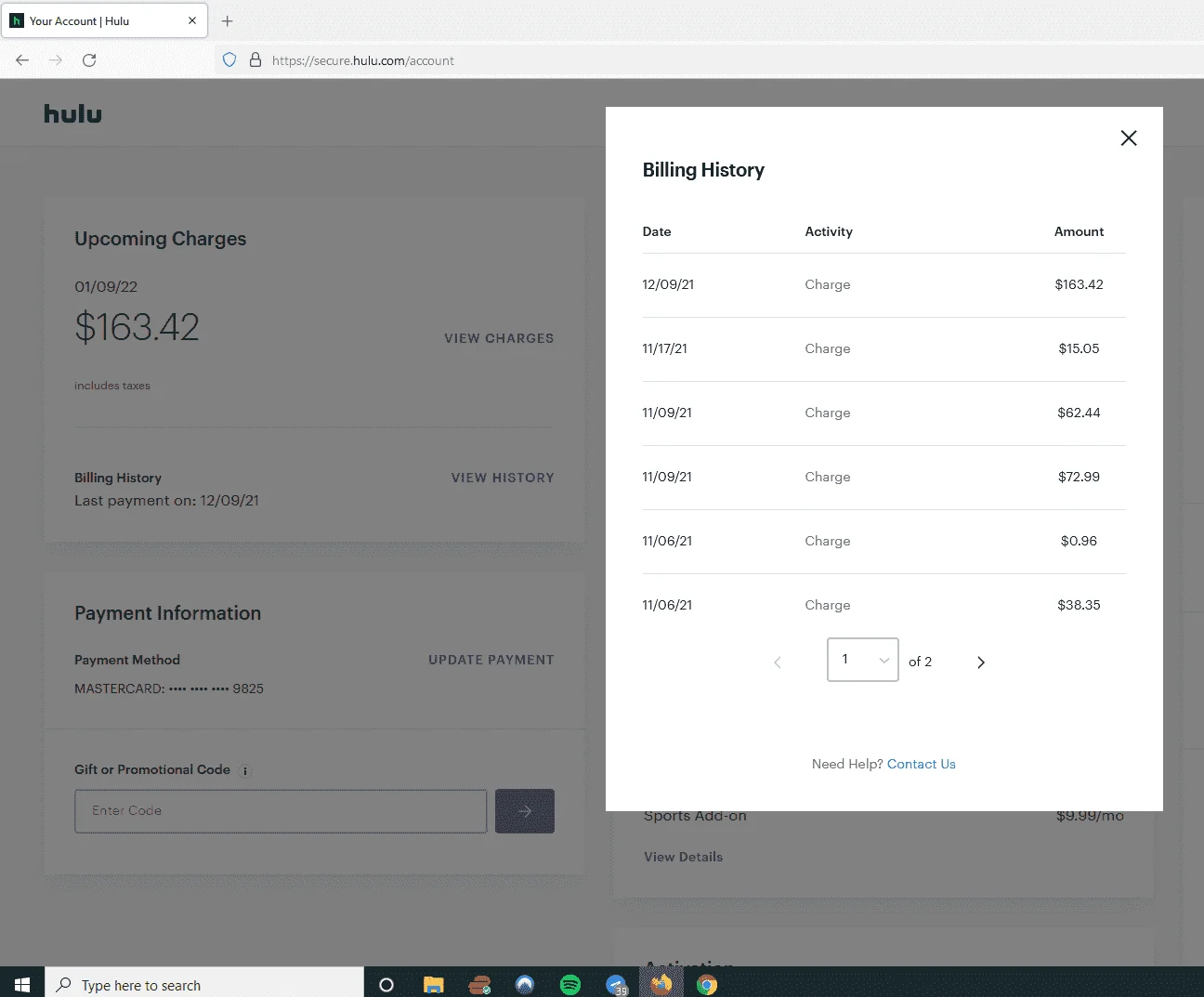Image resolution: width=1204 pixels, height=997 pixels.
Task: Click the Hulu logo
Action: [73, 113]
